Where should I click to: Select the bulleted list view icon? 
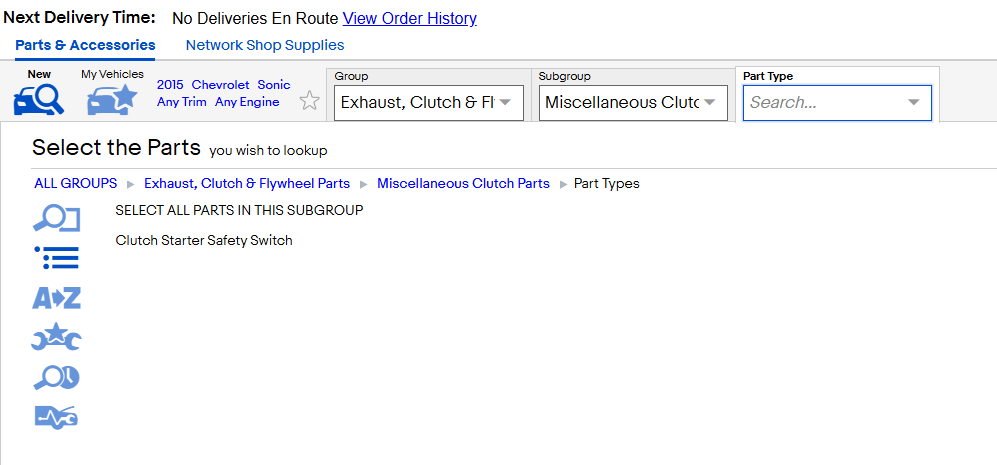pyautogui.click(x=57, y=258)
